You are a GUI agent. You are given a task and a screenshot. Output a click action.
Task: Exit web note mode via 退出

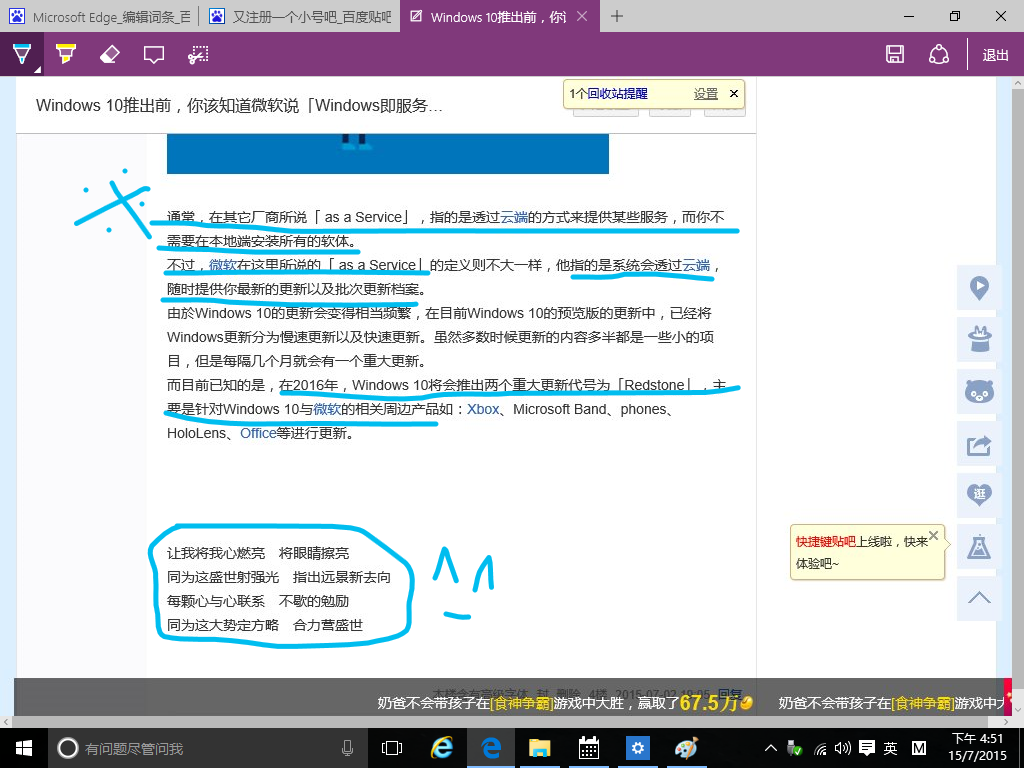(995, 55)
